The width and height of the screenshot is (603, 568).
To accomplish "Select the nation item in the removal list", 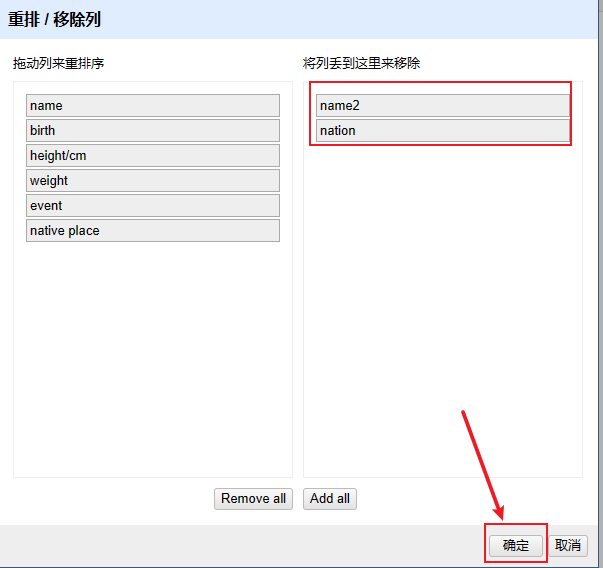I will coord(443,130).
